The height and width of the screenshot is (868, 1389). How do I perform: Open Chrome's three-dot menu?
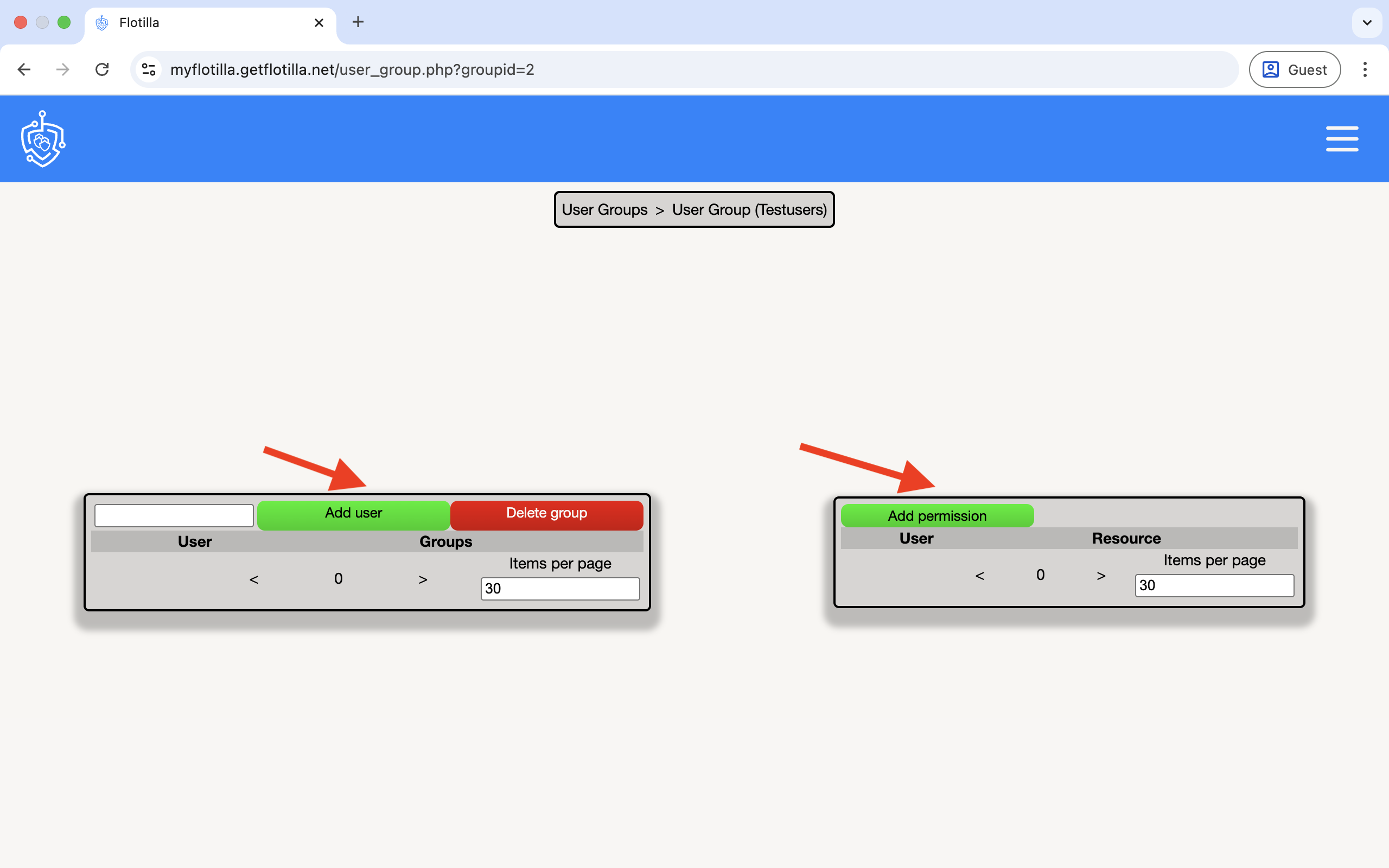[x=1365, y=69]
